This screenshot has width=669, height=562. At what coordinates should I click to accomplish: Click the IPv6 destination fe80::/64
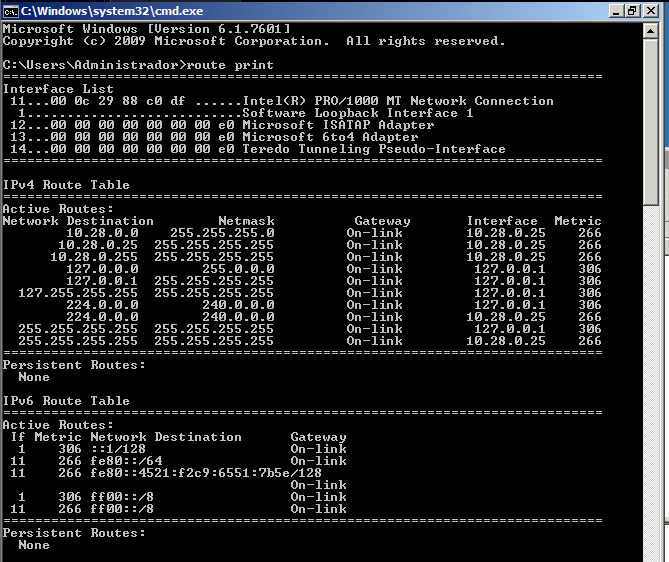tap(126, 461)
